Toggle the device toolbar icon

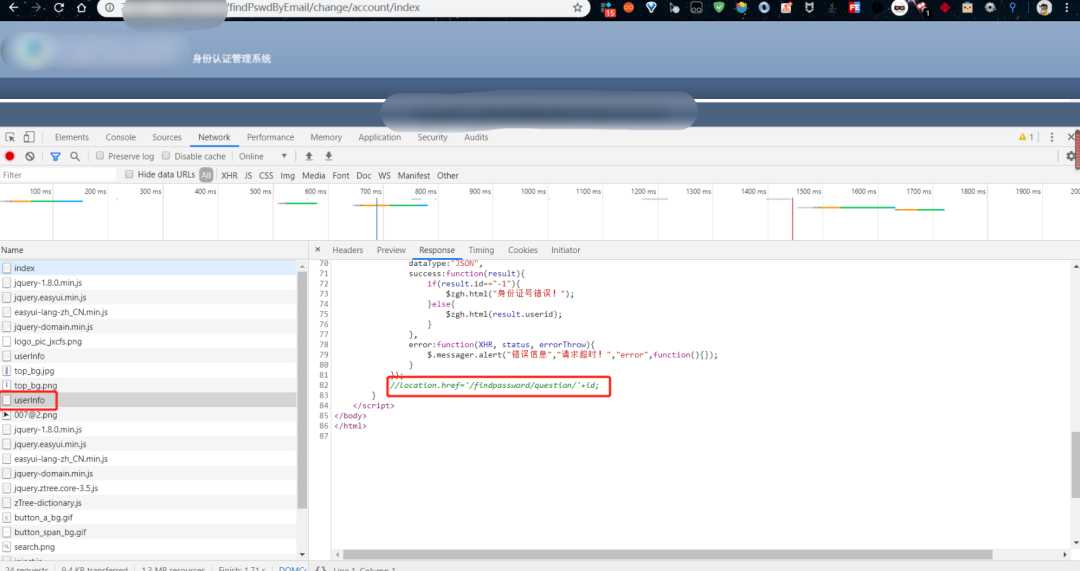tap(29, 137)
